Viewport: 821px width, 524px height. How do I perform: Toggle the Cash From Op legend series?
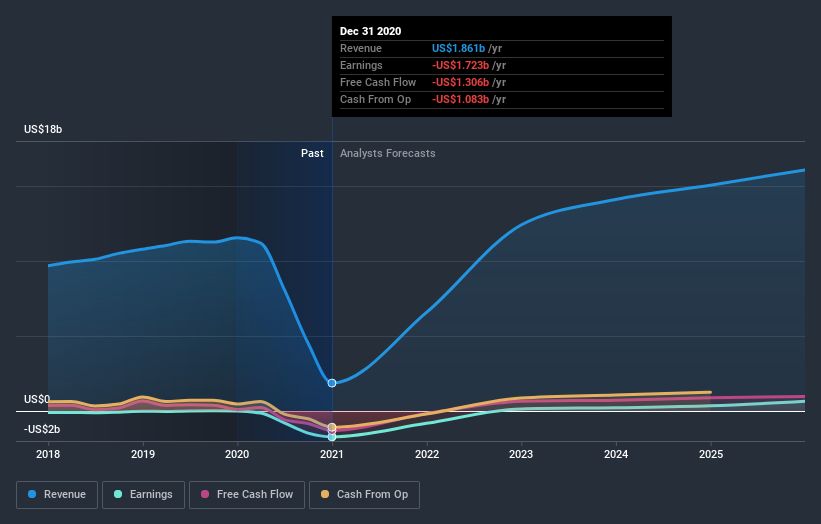click(364, 495)
